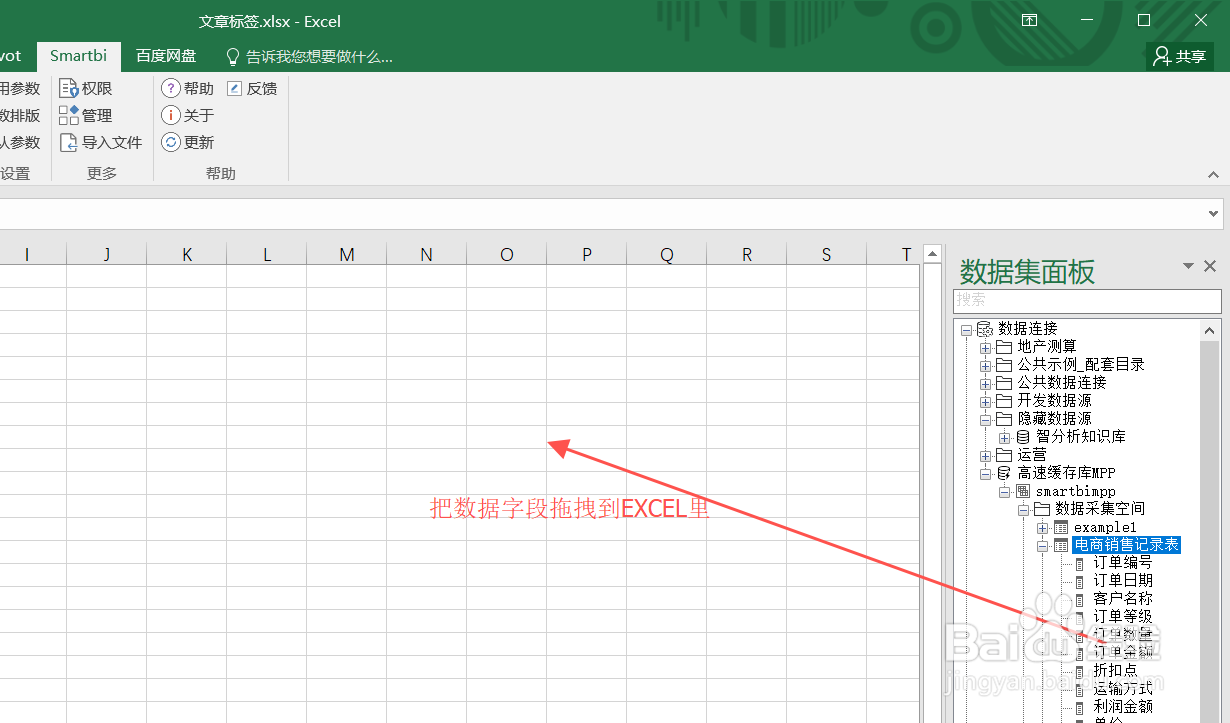Select column header J
The height and width of the screenshot is (723, 1230).
tap(107, 255)
